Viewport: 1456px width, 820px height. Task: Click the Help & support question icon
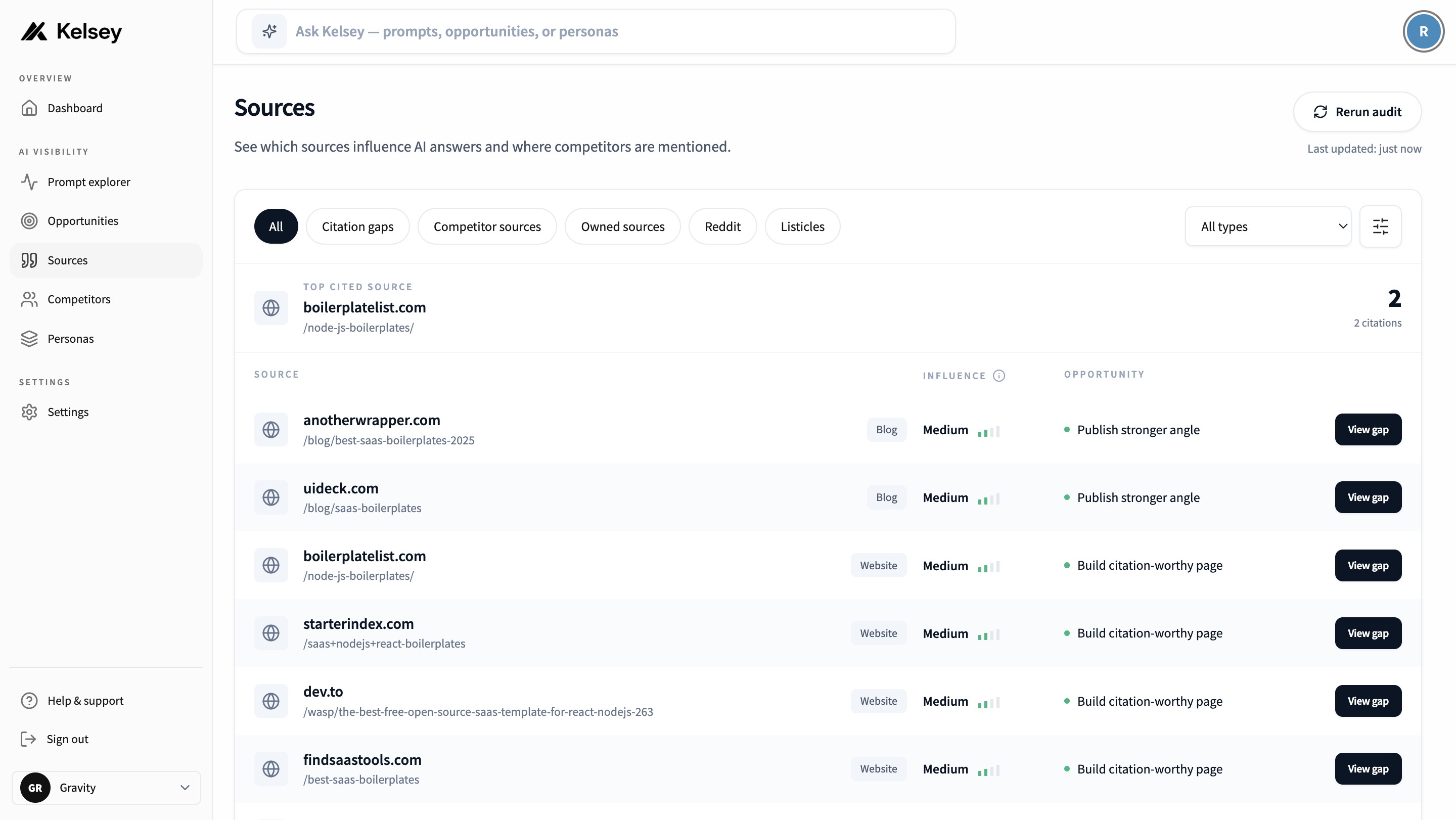(x=29, y=701)
